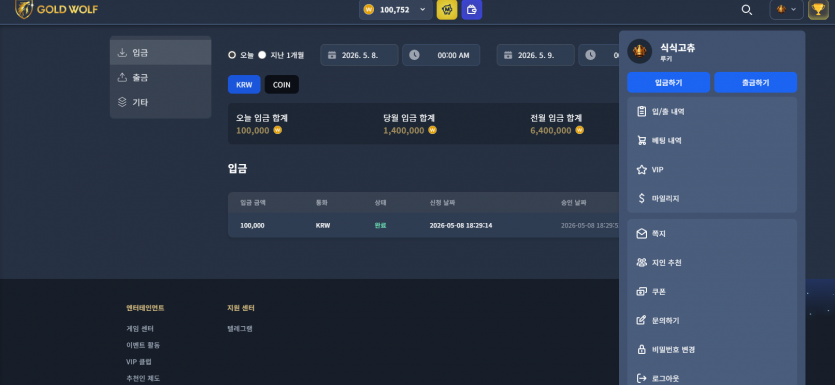
Task: Click the 텔레그램 footer link
Action: pos(240,329)
